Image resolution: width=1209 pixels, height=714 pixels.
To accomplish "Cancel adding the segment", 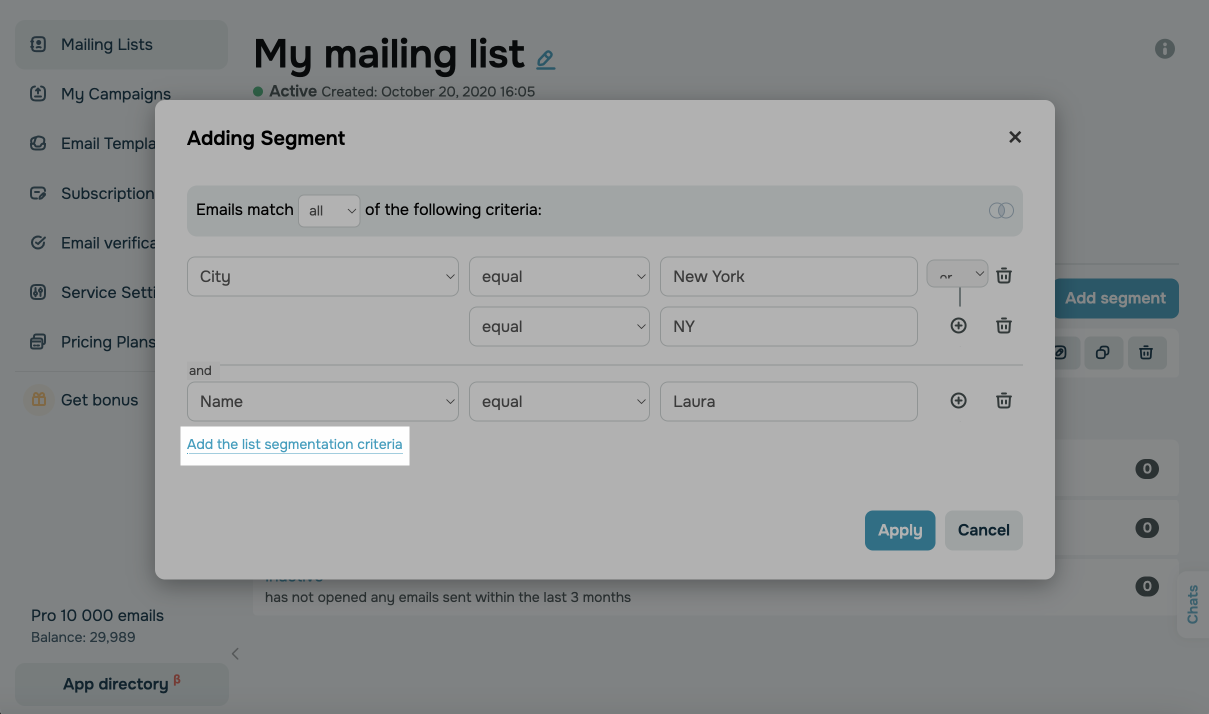I will coord(984,530).
